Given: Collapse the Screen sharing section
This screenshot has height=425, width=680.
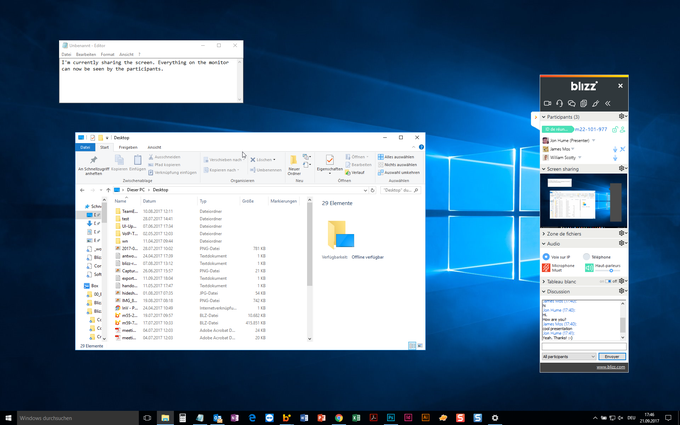Looking at the screenshot, I should pos(544,169).
